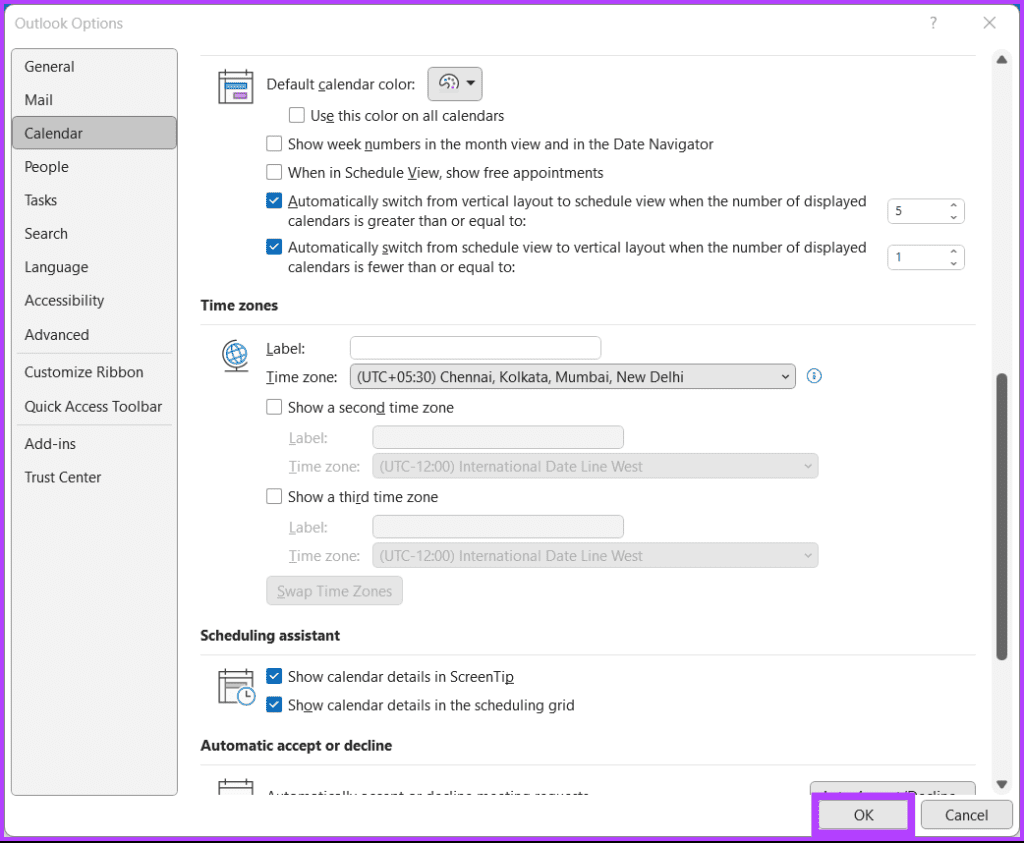This screenshot has height=843, width=1024.
Task: Click the globe time zones icon
Action: point(235,356)
